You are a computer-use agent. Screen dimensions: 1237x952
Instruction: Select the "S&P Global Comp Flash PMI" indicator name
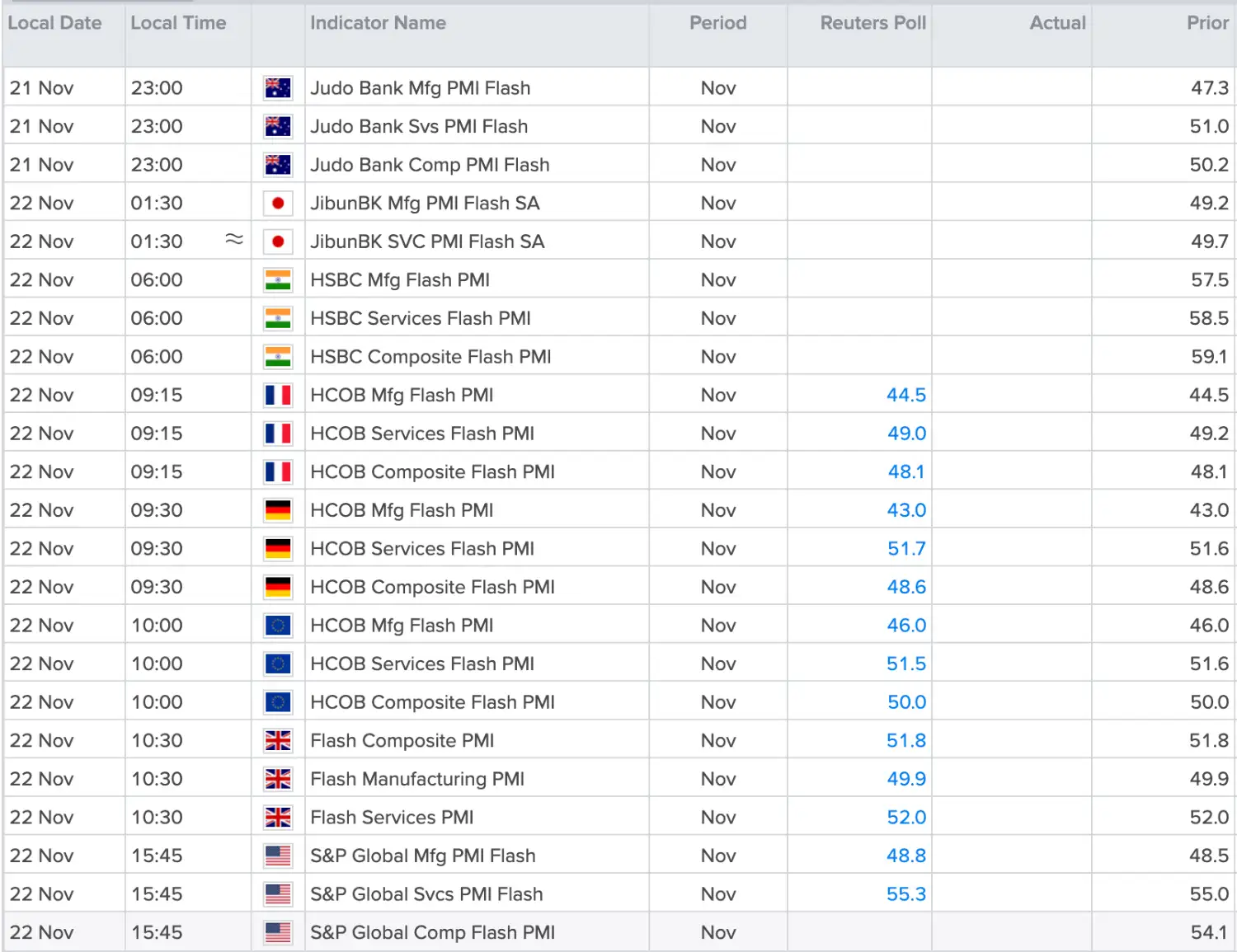coord(432,932)
